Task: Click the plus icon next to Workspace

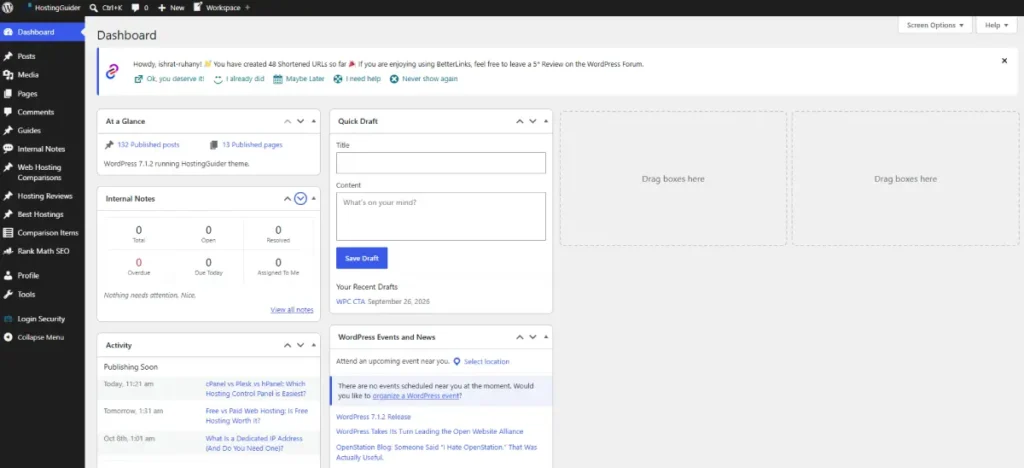Action: point(247,8)
